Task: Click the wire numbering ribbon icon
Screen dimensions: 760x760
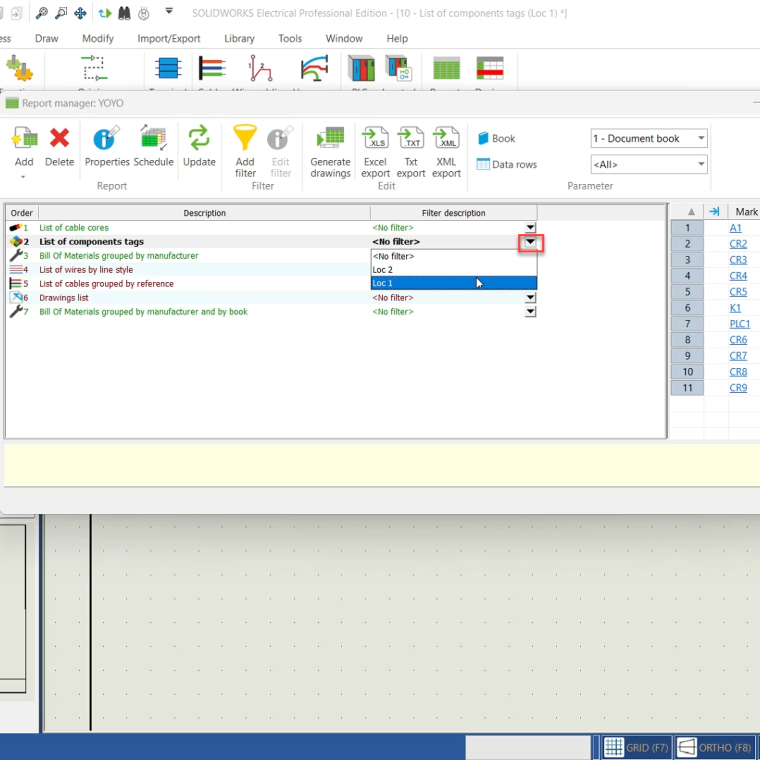Action: [260, 68]
